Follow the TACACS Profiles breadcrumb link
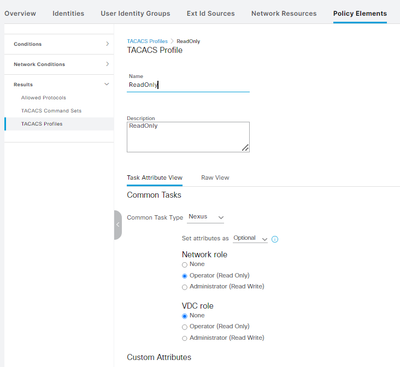The width and height of the screenshot is (400, 367). 147,41
